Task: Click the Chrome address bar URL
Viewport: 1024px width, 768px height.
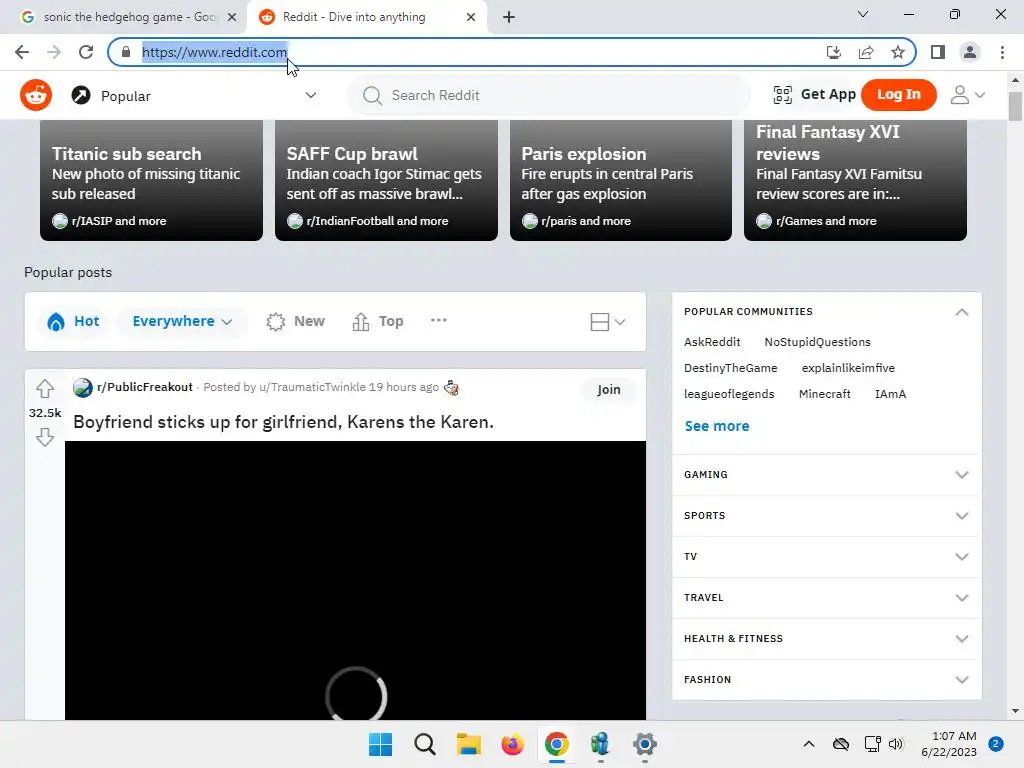Action: tap(214, 52)
